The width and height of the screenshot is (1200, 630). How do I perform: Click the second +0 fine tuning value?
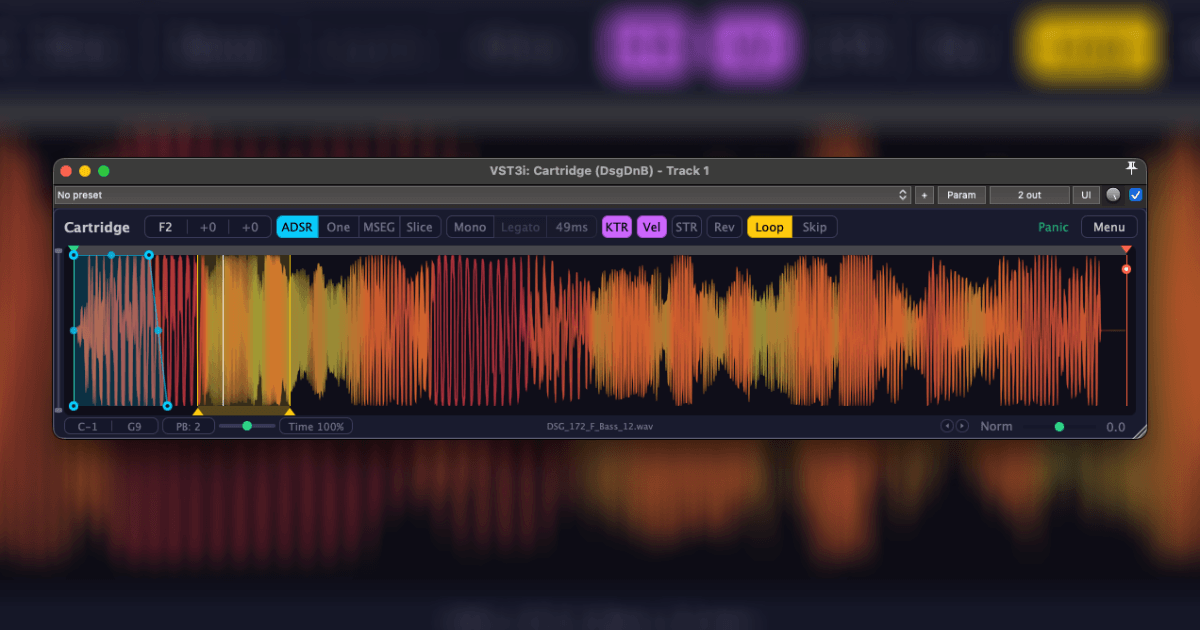pos(250,227)
